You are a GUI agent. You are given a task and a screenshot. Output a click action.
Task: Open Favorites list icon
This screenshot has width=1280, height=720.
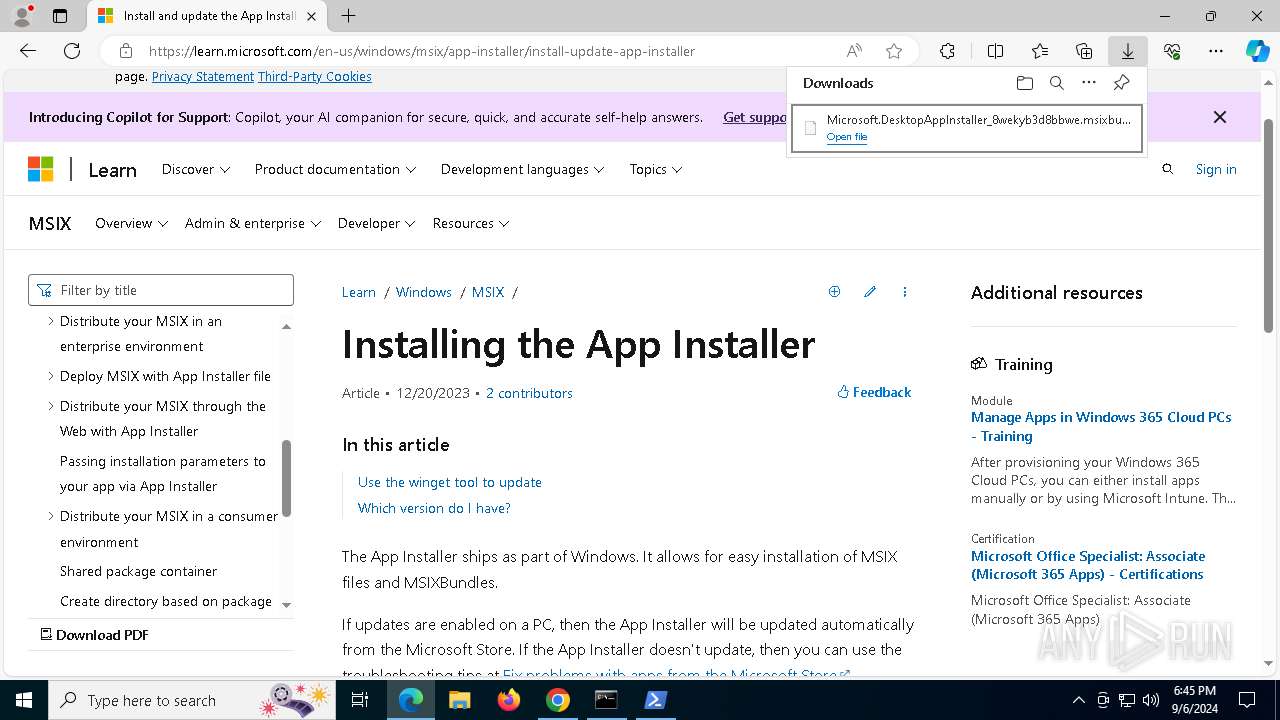(x=1040, y=51)
